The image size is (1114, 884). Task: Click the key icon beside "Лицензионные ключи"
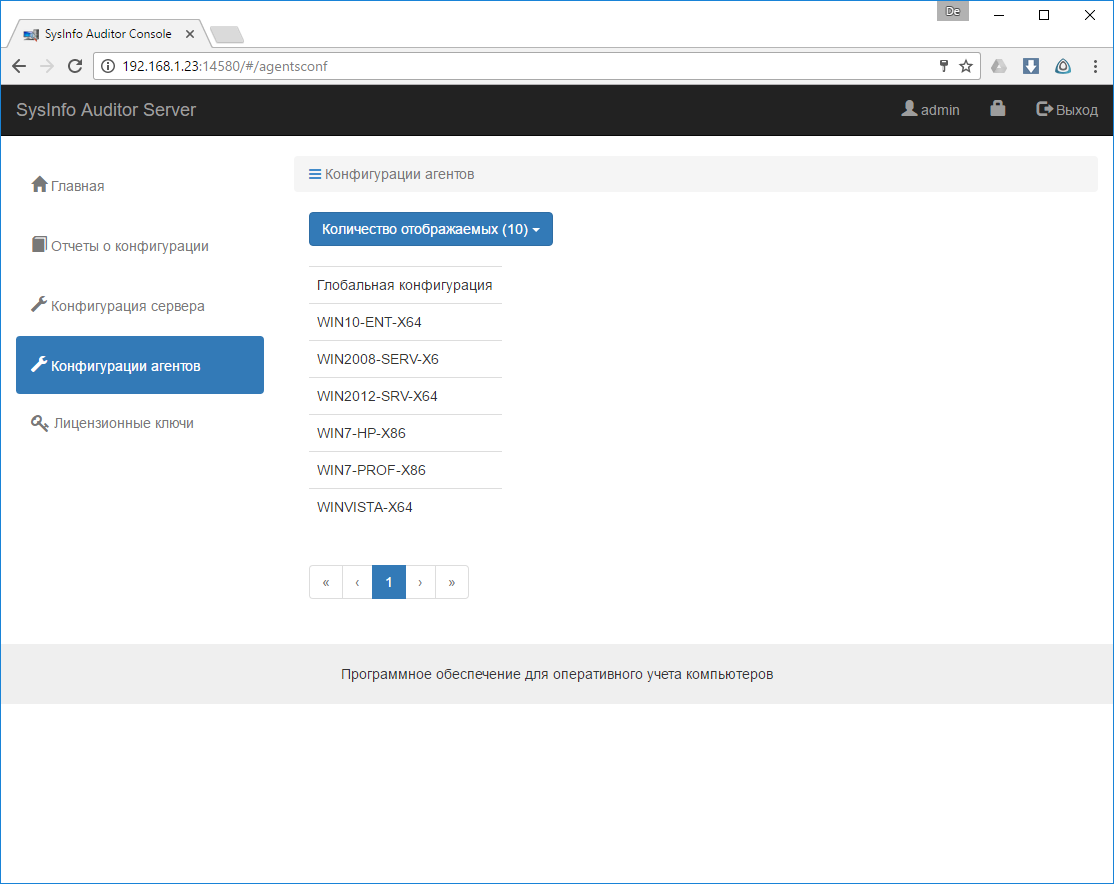(x=39, y=422)
